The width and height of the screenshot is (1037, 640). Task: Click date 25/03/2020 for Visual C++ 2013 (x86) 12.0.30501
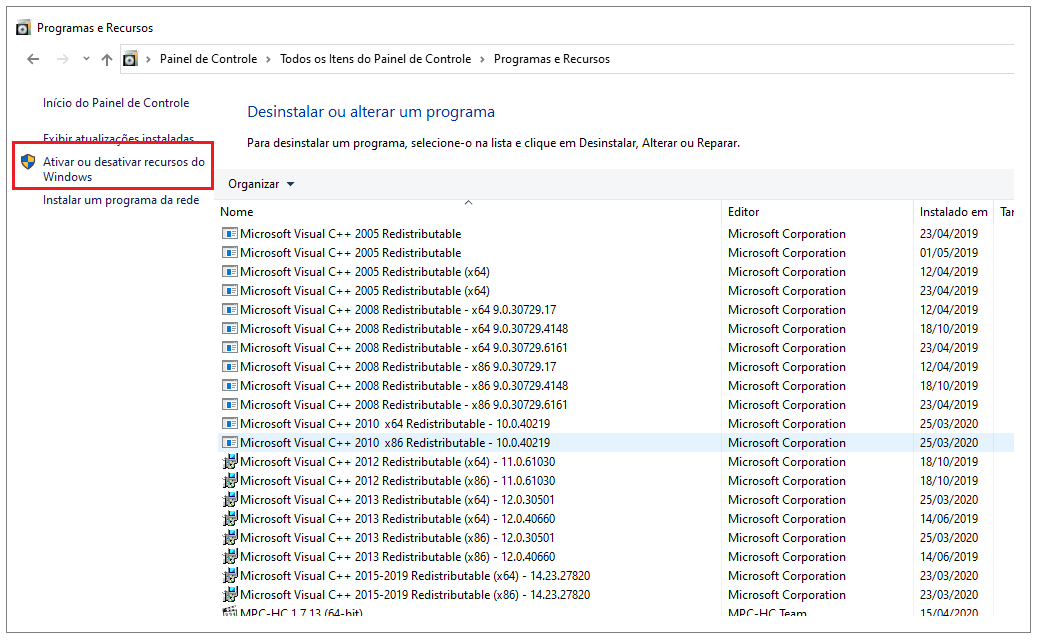(x=948, y=538)
